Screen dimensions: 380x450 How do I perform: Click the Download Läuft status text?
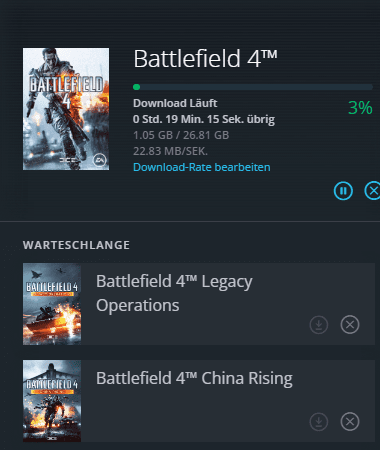175,103
